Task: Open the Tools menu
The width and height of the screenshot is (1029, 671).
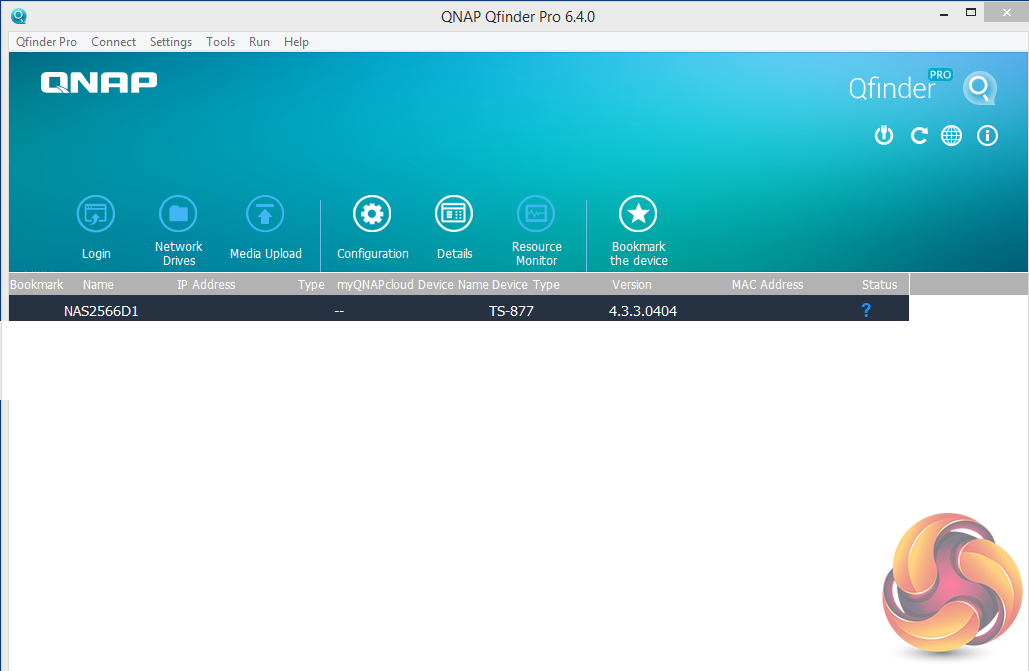Action: click(220, 42)
